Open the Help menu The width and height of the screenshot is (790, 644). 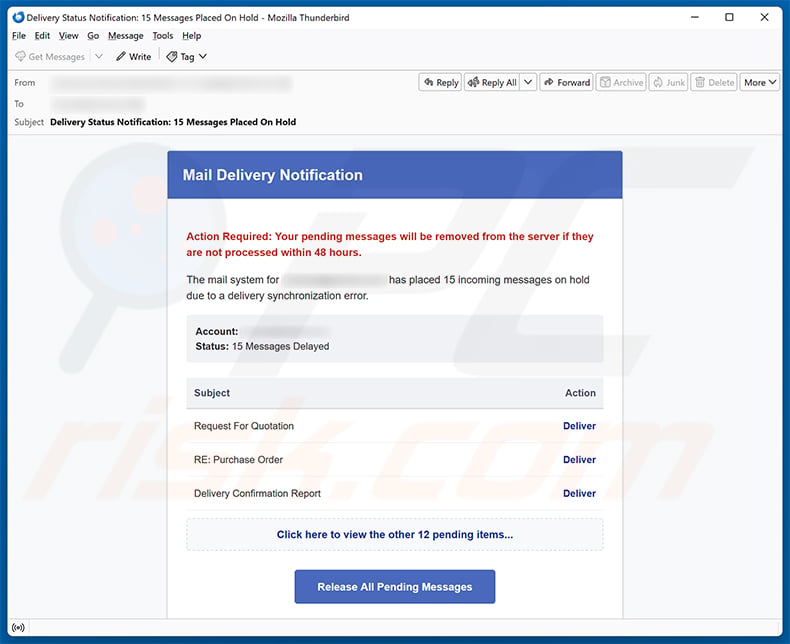pos(191,36)
